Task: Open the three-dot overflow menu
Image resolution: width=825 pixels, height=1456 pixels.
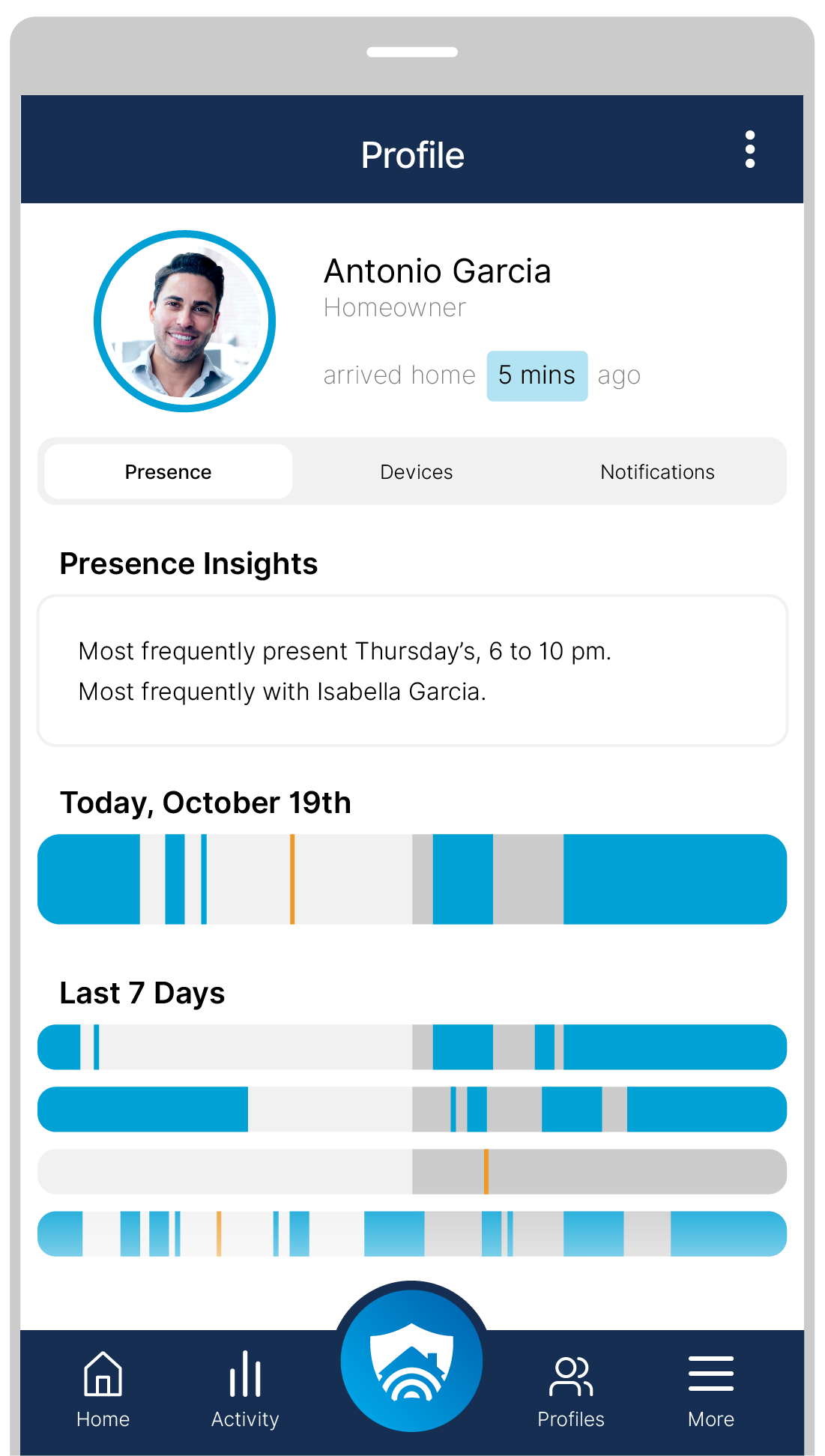Action: tap(749, 149)
